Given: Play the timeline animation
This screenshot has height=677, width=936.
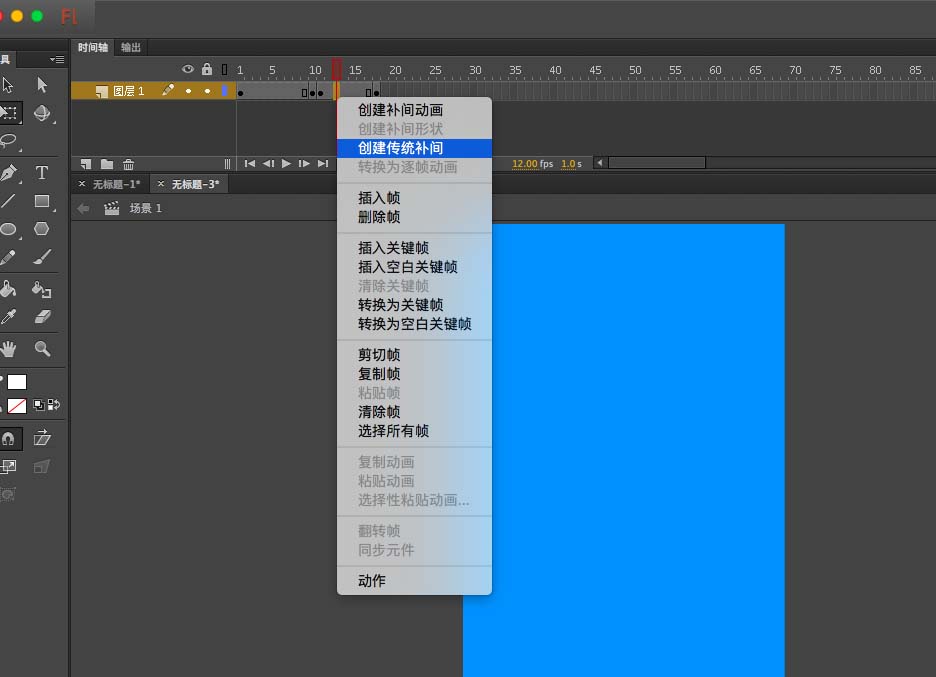Looking at the screenshot, I should pos(287,164).
